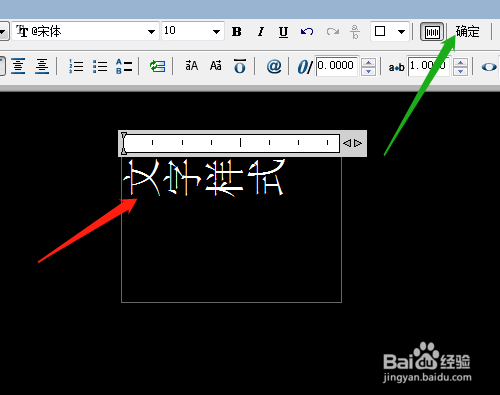500x395 pixels.
Task: Toggle the ruler display button
Action: (x=432, y=32)
